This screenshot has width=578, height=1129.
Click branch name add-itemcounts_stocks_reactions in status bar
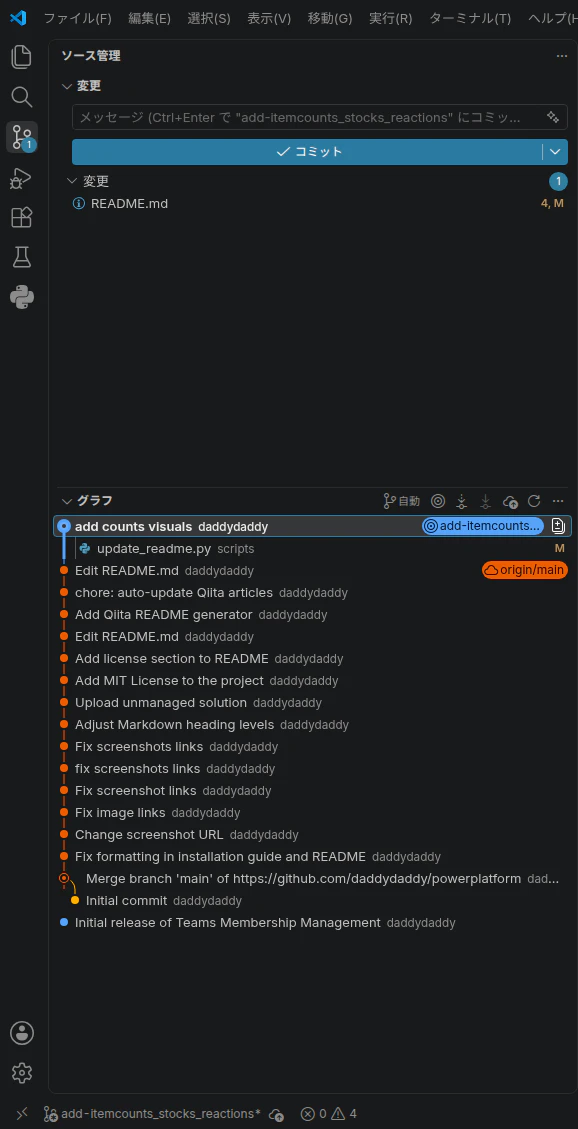pos(153,1114)
